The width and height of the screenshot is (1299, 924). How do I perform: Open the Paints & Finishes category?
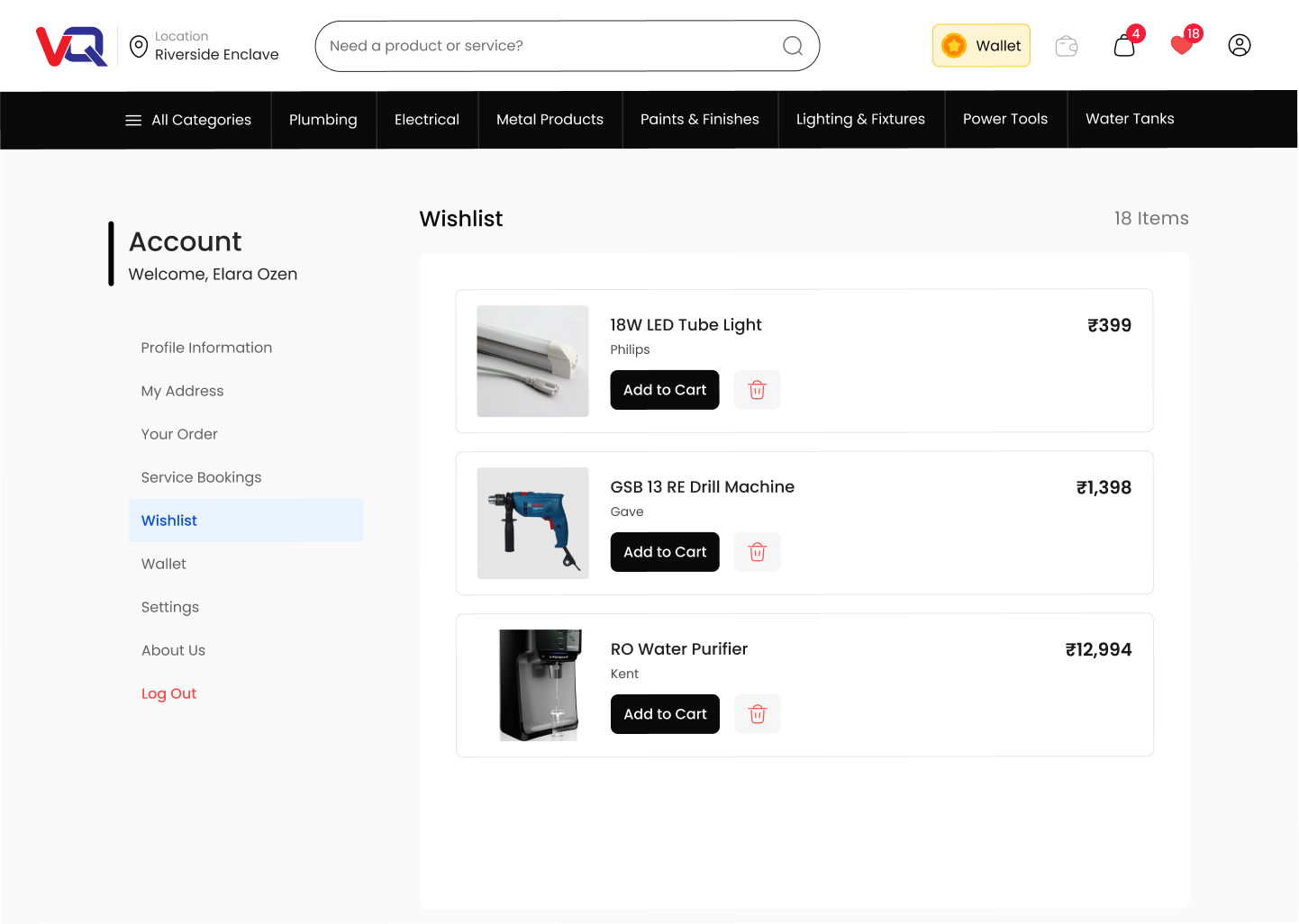click(700, 120)
